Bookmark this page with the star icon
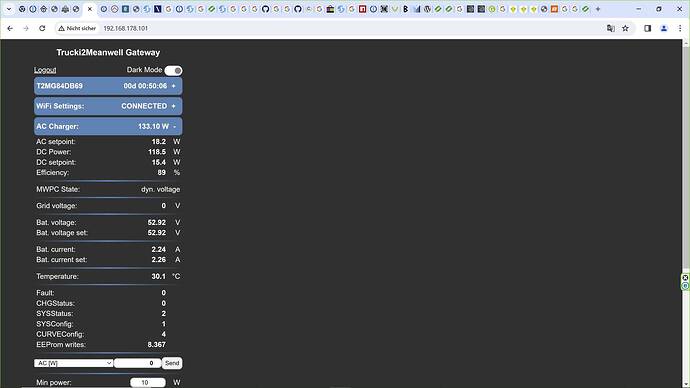690x388 pixels. (625, 28)
